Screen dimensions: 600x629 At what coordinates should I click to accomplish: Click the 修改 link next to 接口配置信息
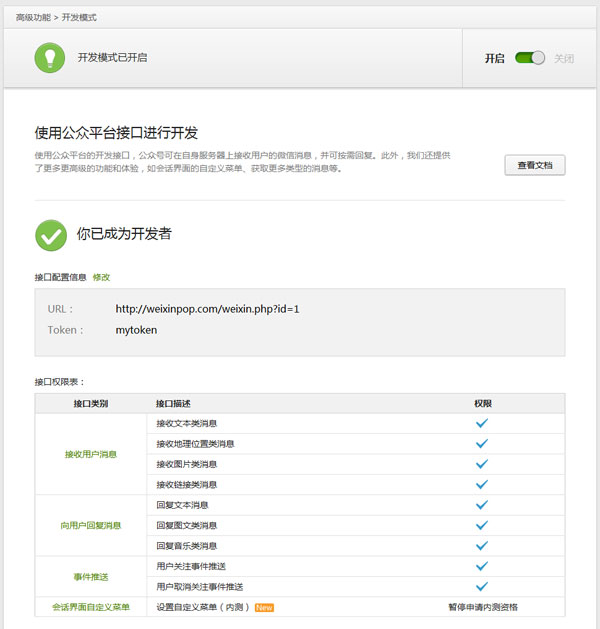(x=101, y=277)
